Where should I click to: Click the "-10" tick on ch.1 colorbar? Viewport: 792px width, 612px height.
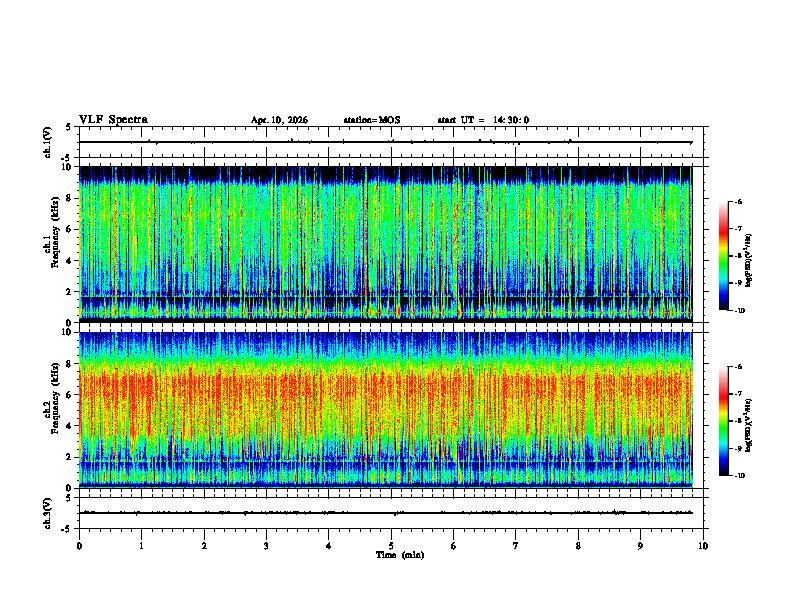pos(739,311)
